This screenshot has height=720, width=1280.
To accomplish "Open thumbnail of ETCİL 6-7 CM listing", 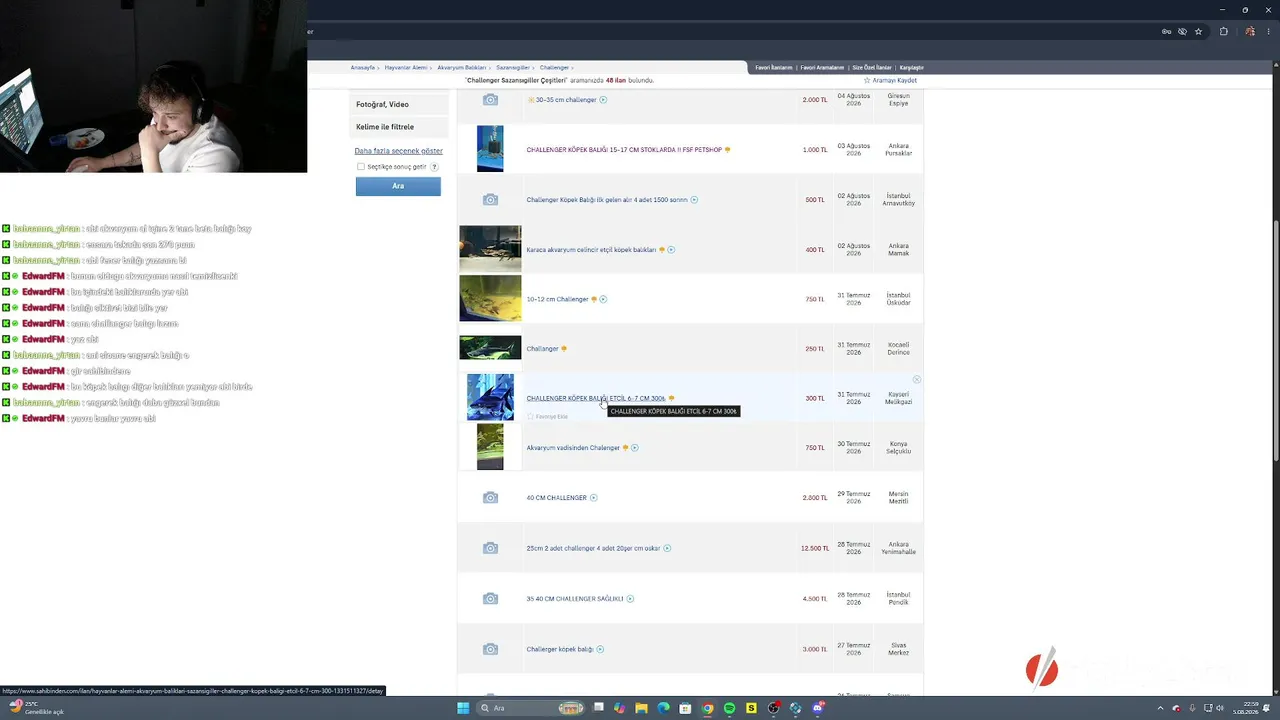I will [x=490, y=397].
